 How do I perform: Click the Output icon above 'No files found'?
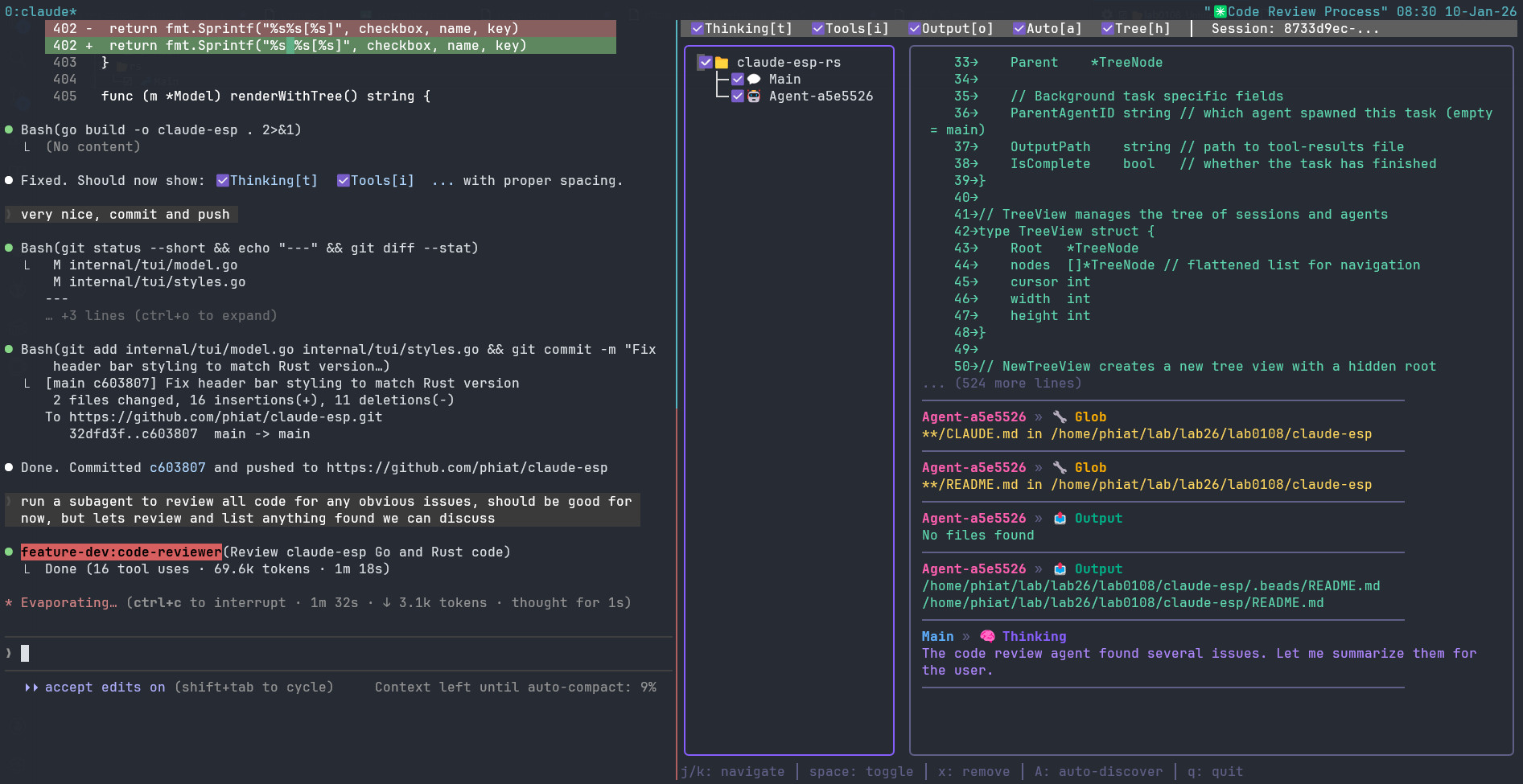tap(1060, 519)
